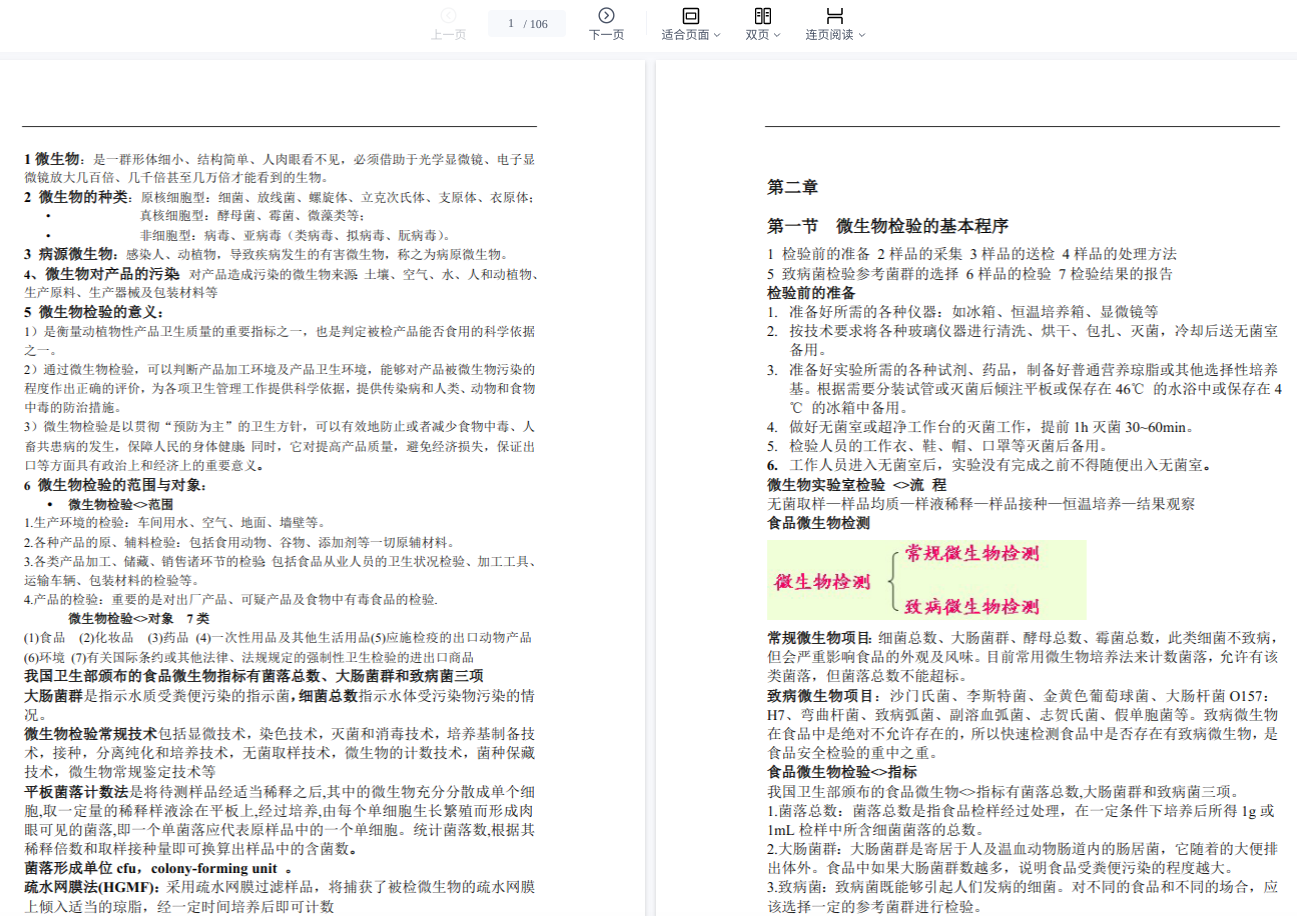Click the double page (双页) icon
Image resolution: width=1297 pixels, height=916 pixels.
click(762, 15)
